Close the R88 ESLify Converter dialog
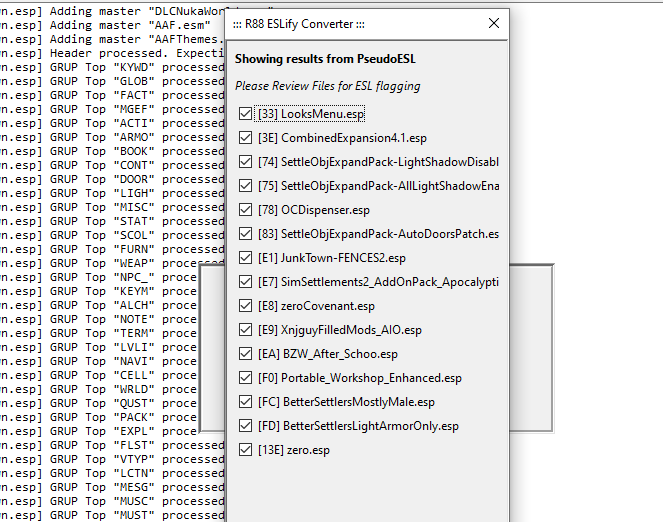Viewport: 663px width, 522px height. click(493, 23)
